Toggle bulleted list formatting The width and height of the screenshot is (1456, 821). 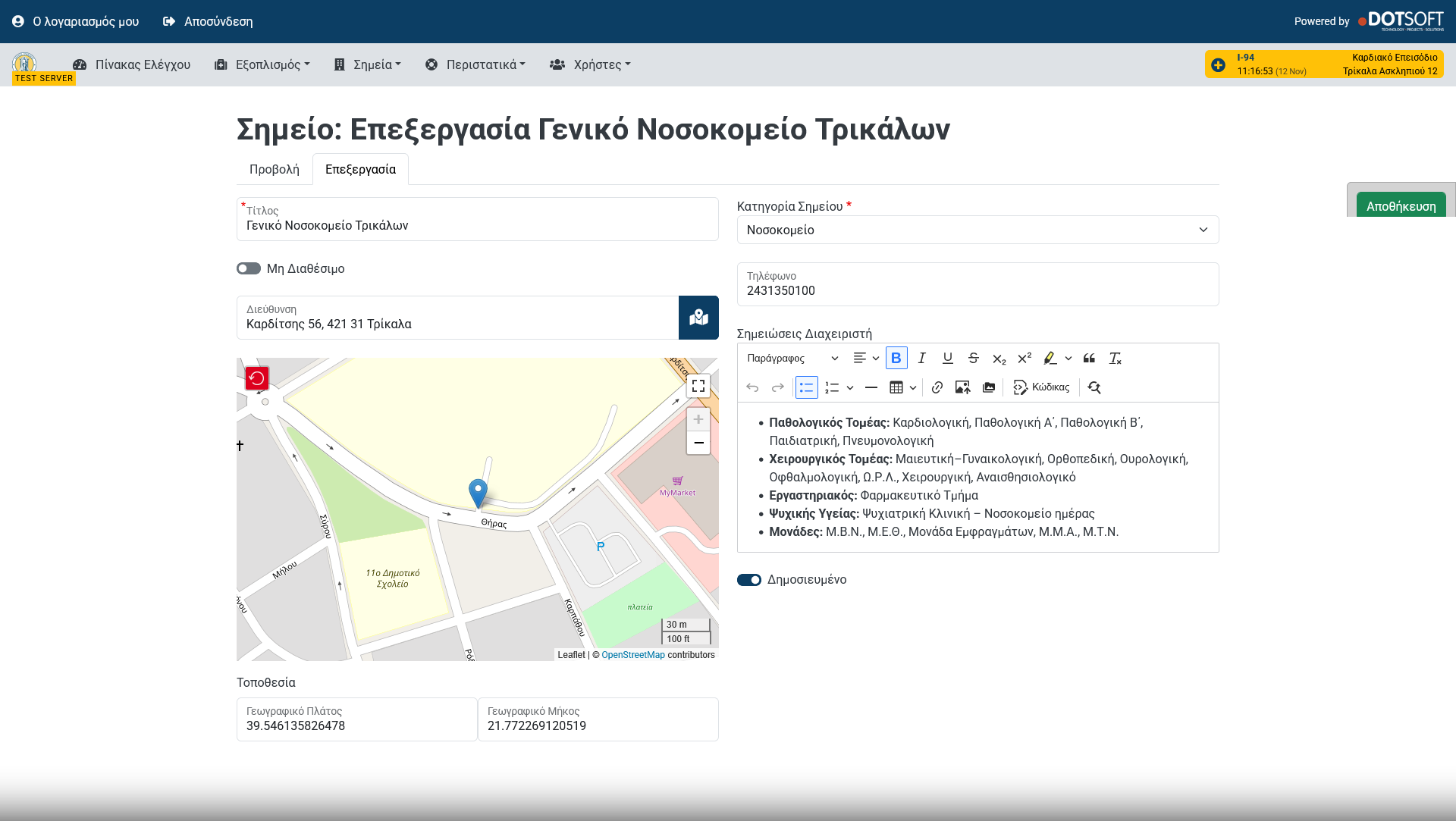[806, 387]
